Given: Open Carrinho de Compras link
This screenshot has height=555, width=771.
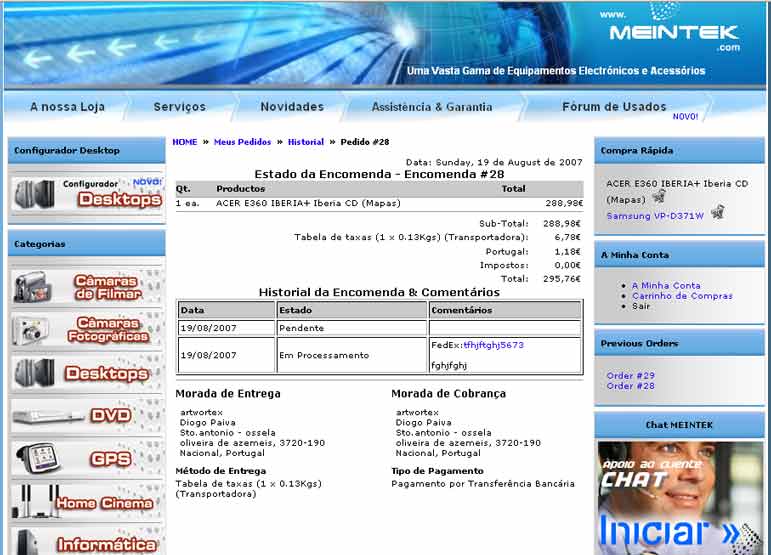Looking at the screenshot, I should pos(682,296).
